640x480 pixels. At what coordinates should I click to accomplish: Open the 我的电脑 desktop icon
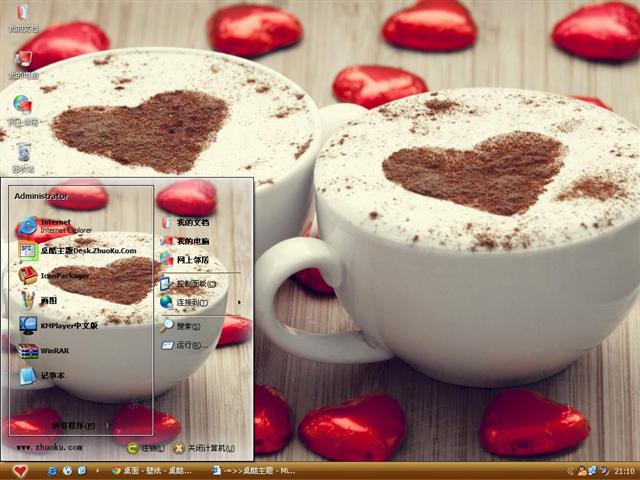pos(23,64)
